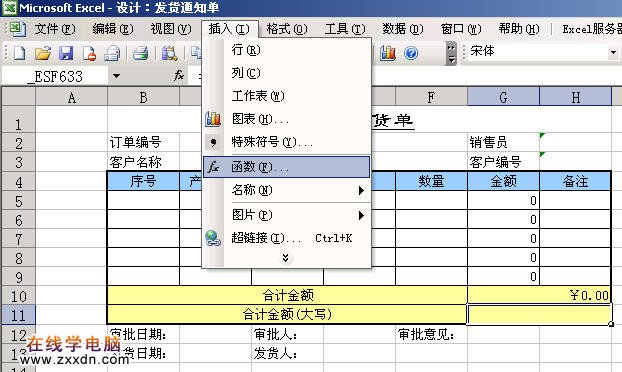
Task: Save the workbook with floppy disk icon
Action: (x=66, y=53)
